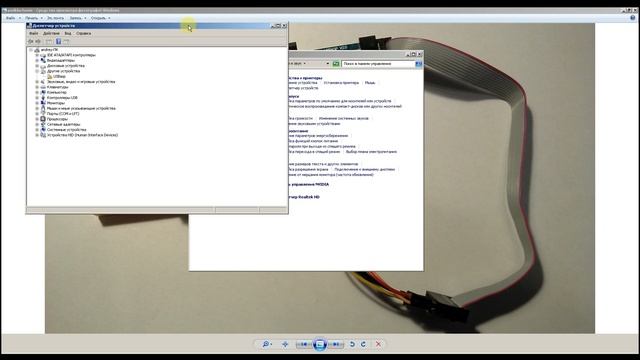The image size is (640, 360).
Task: Select Мыши и иные указывающие устройства row
Action: (x=81, y=109)
